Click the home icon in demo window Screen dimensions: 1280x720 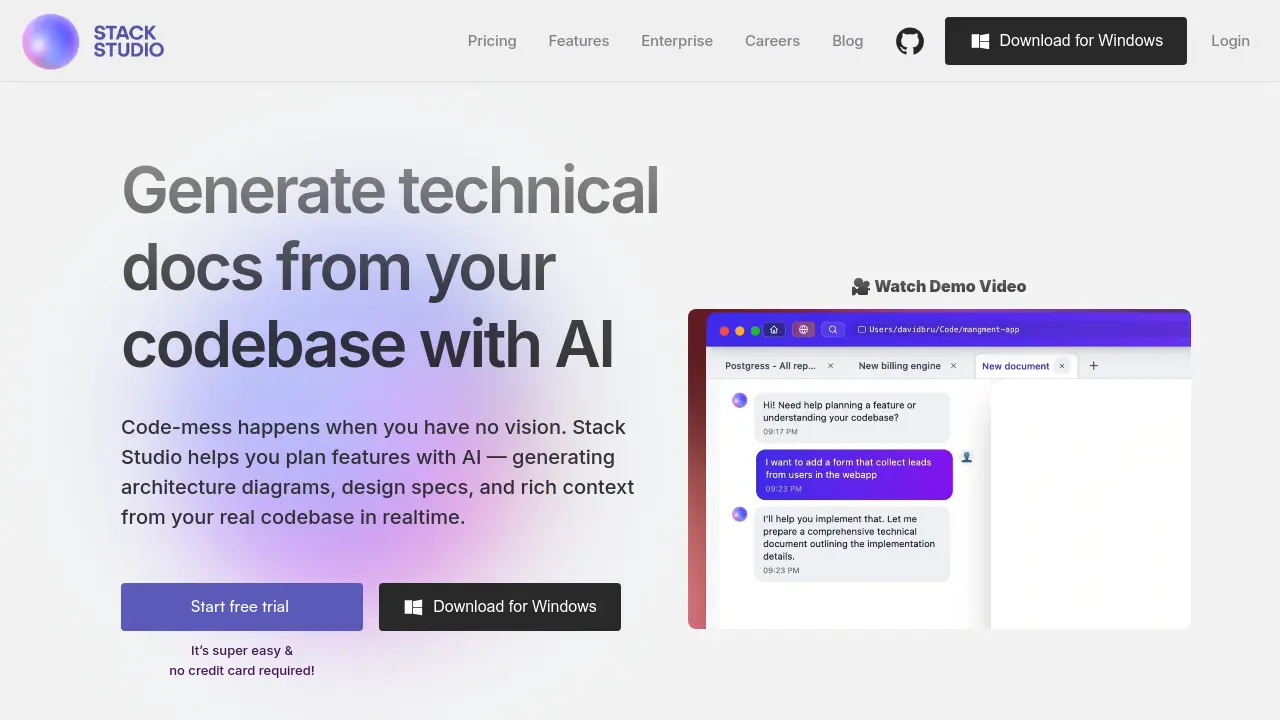coord(774,329)
